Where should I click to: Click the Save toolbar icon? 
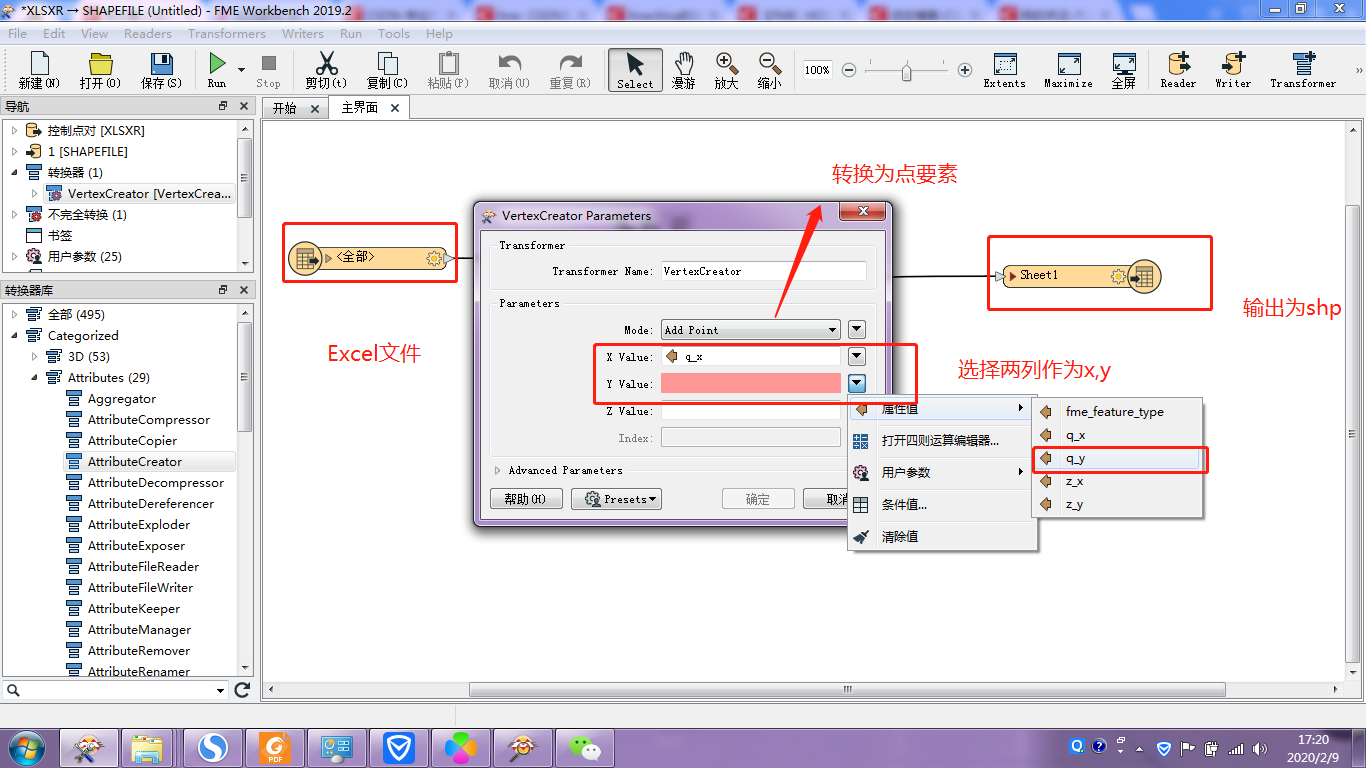[160, 64]
